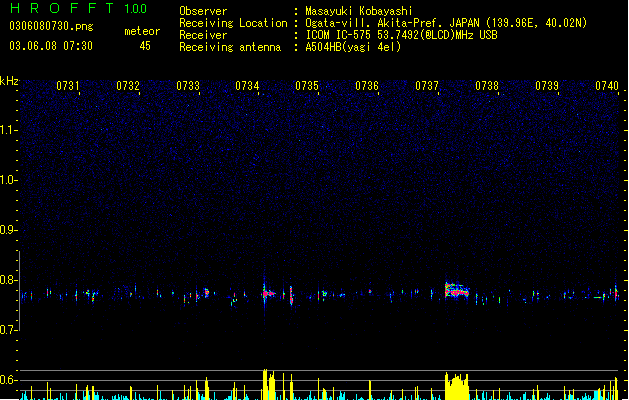Click the 1.0 kHz axis label
This screenshot has width=629, height=400.
[8, 180]
